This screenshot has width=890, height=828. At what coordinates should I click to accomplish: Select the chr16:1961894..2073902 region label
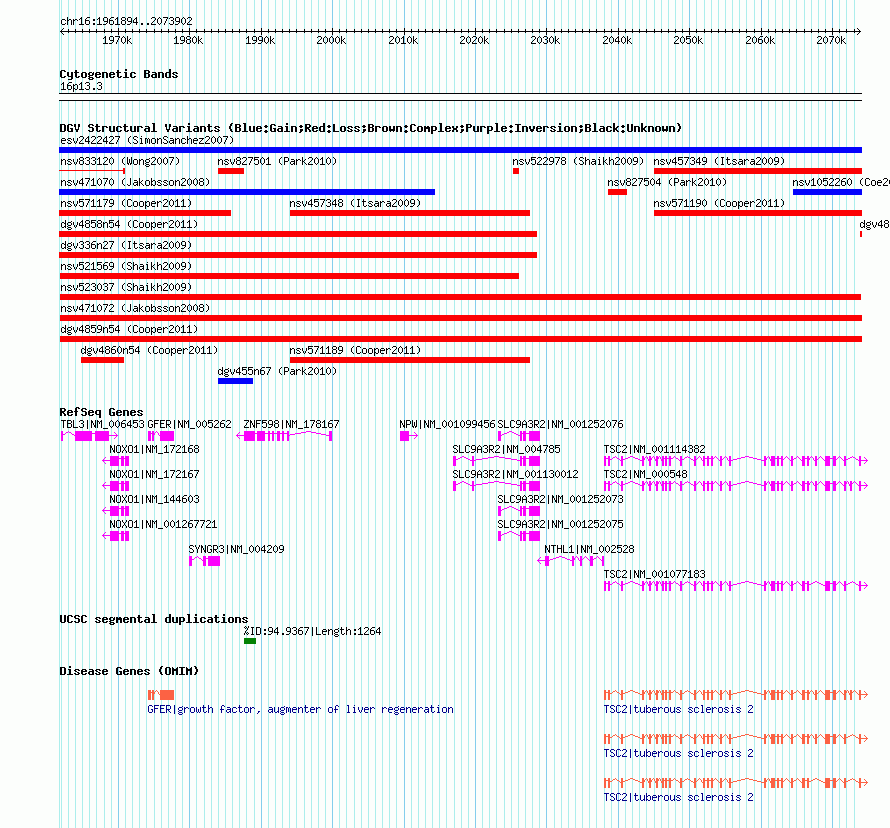(x=126, y=21)
